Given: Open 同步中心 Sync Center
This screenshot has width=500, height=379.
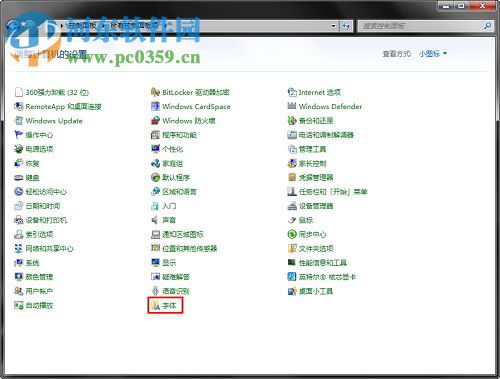Looking at the screenshot, I should [x=307, y=234].
